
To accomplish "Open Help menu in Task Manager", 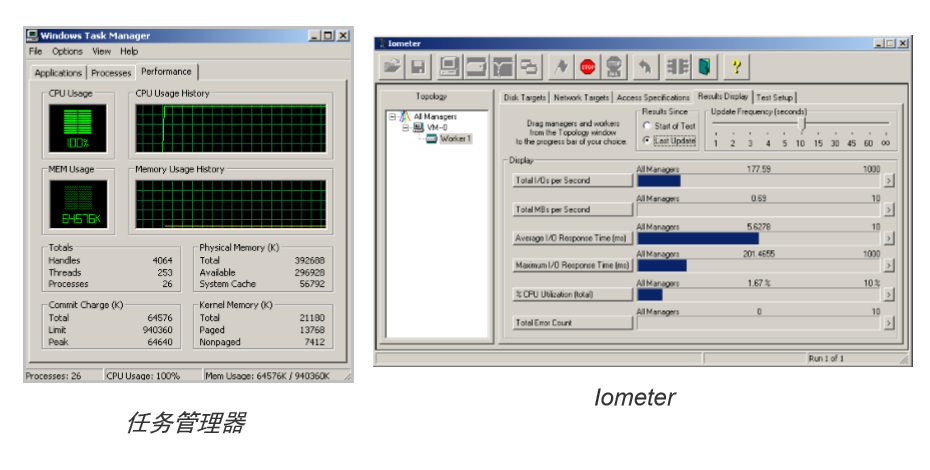I will tap(129, 52).
